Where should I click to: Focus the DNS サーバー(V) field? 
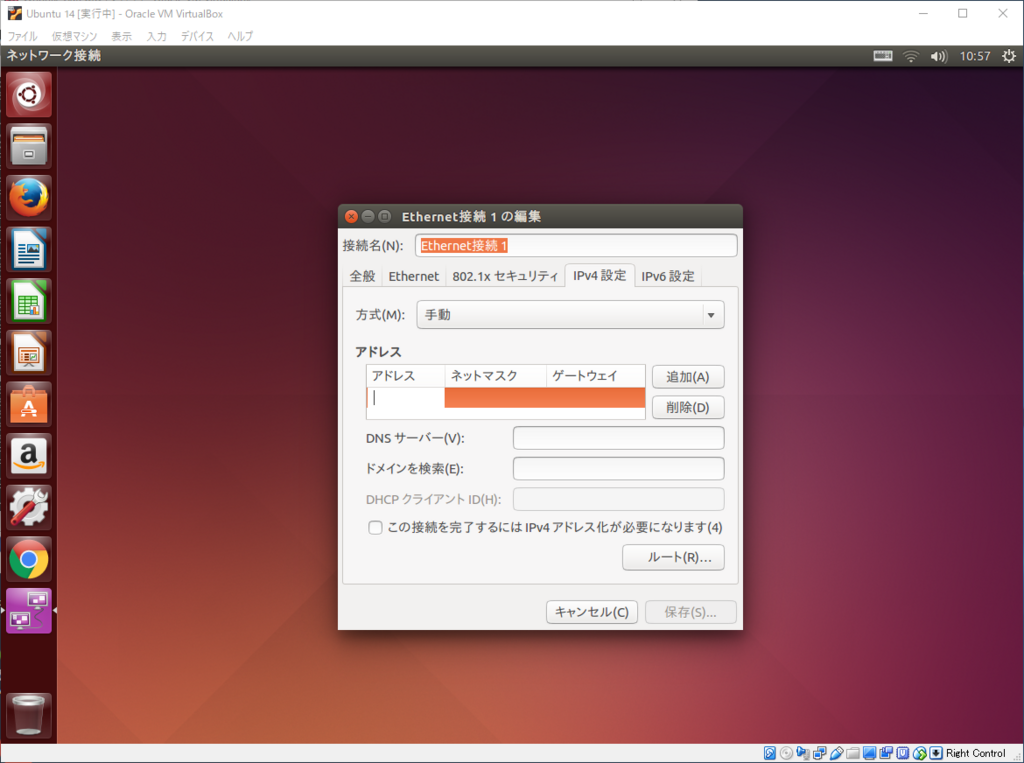point(618,438)
